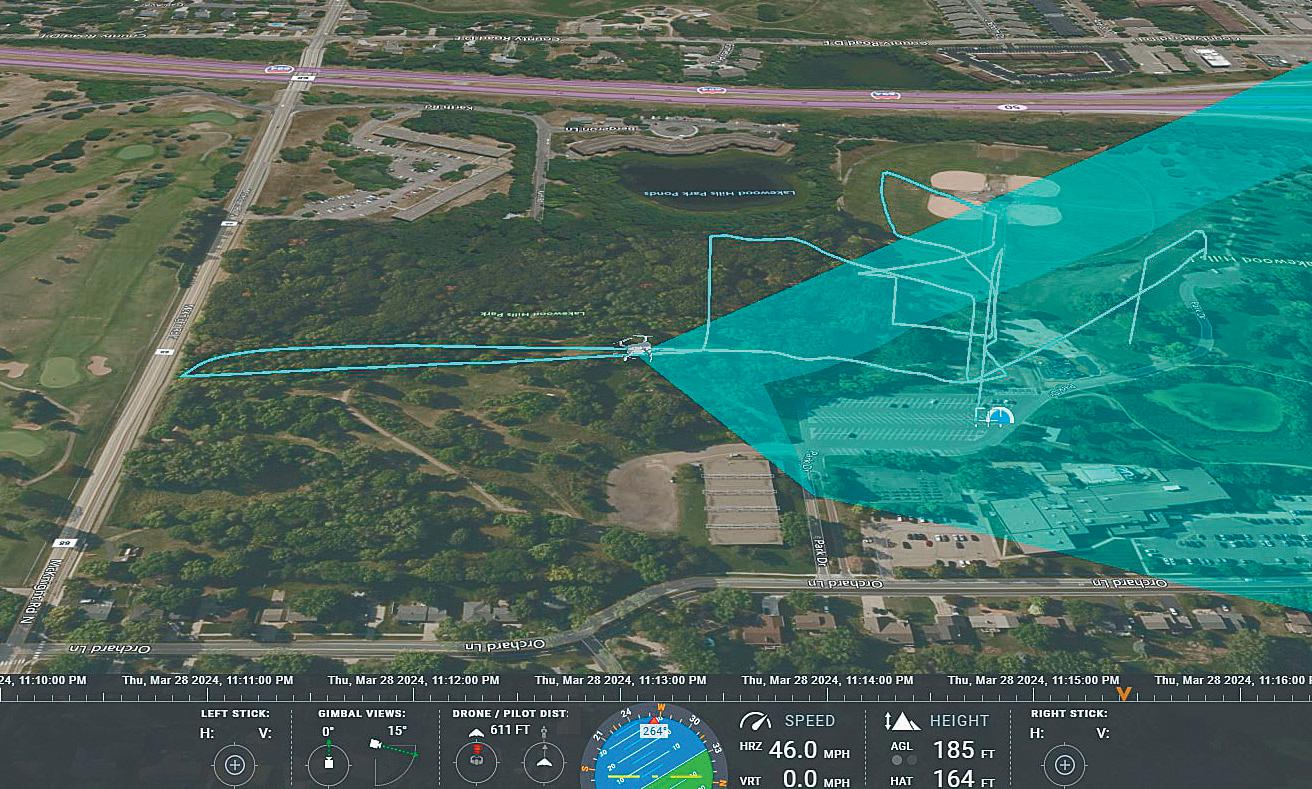The image size is (1312, 789).
Task: Click the HEIGHT heading label
Action: coord(959,720)
